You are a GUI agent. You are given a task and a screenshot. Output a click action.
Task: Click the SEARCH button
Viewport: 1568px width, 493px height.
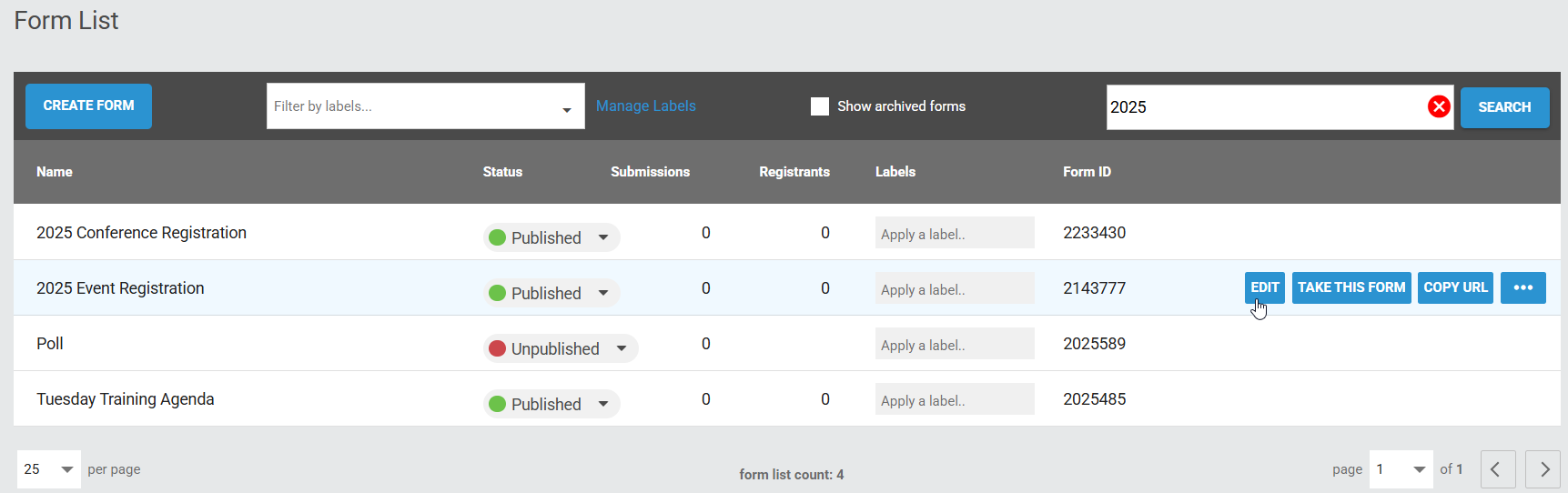(1504, 107)
